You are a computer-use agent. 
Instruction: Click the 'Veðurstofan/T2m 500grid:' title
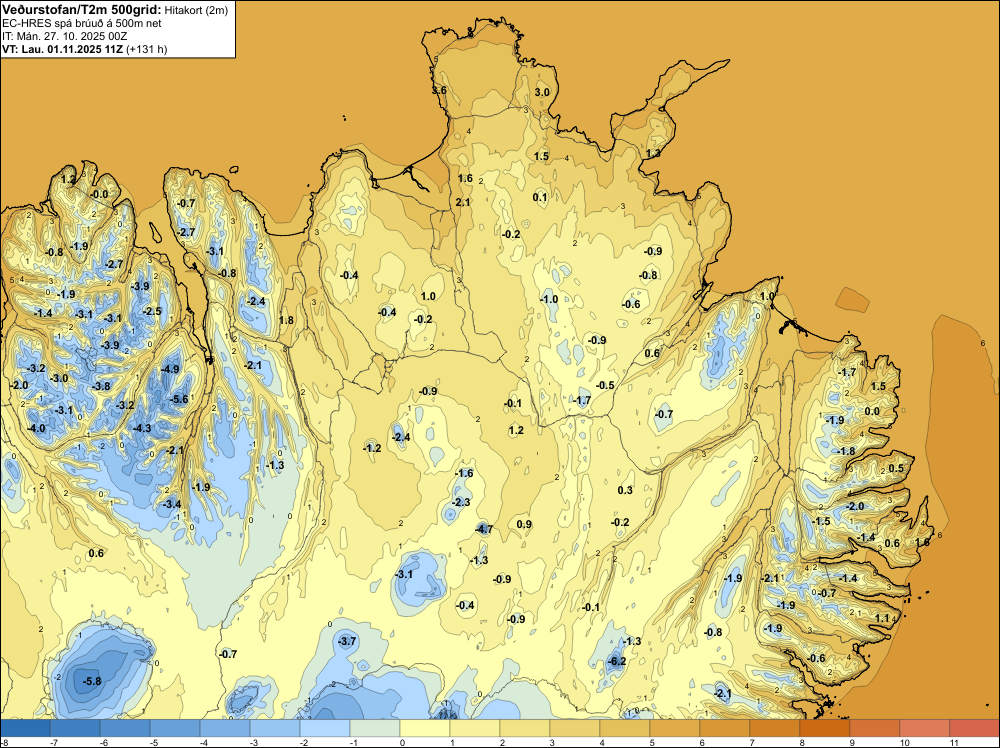click(x=81, y=10)
